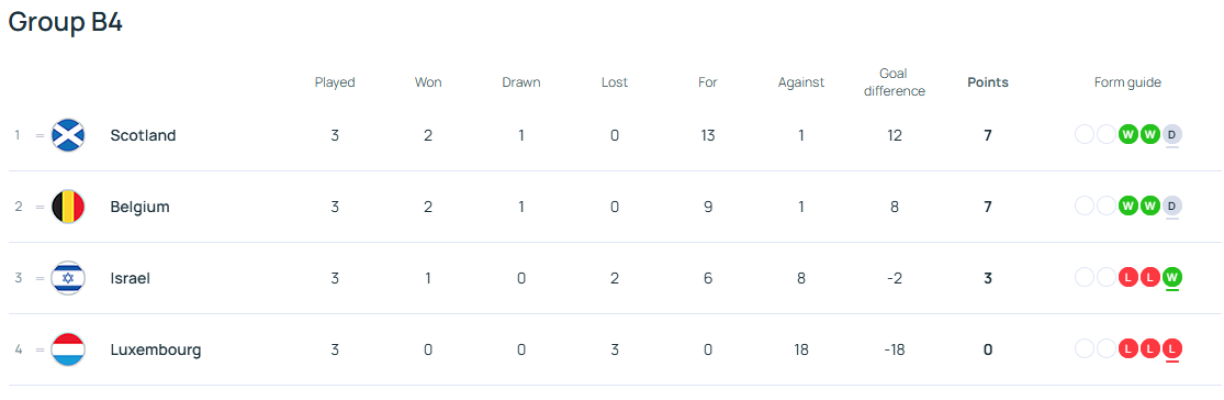This screenshot has width=1224, height=400.
Task: Click Belgium's underlined draw form badge
Action: pyautogui.click(x=1172, y=207)
